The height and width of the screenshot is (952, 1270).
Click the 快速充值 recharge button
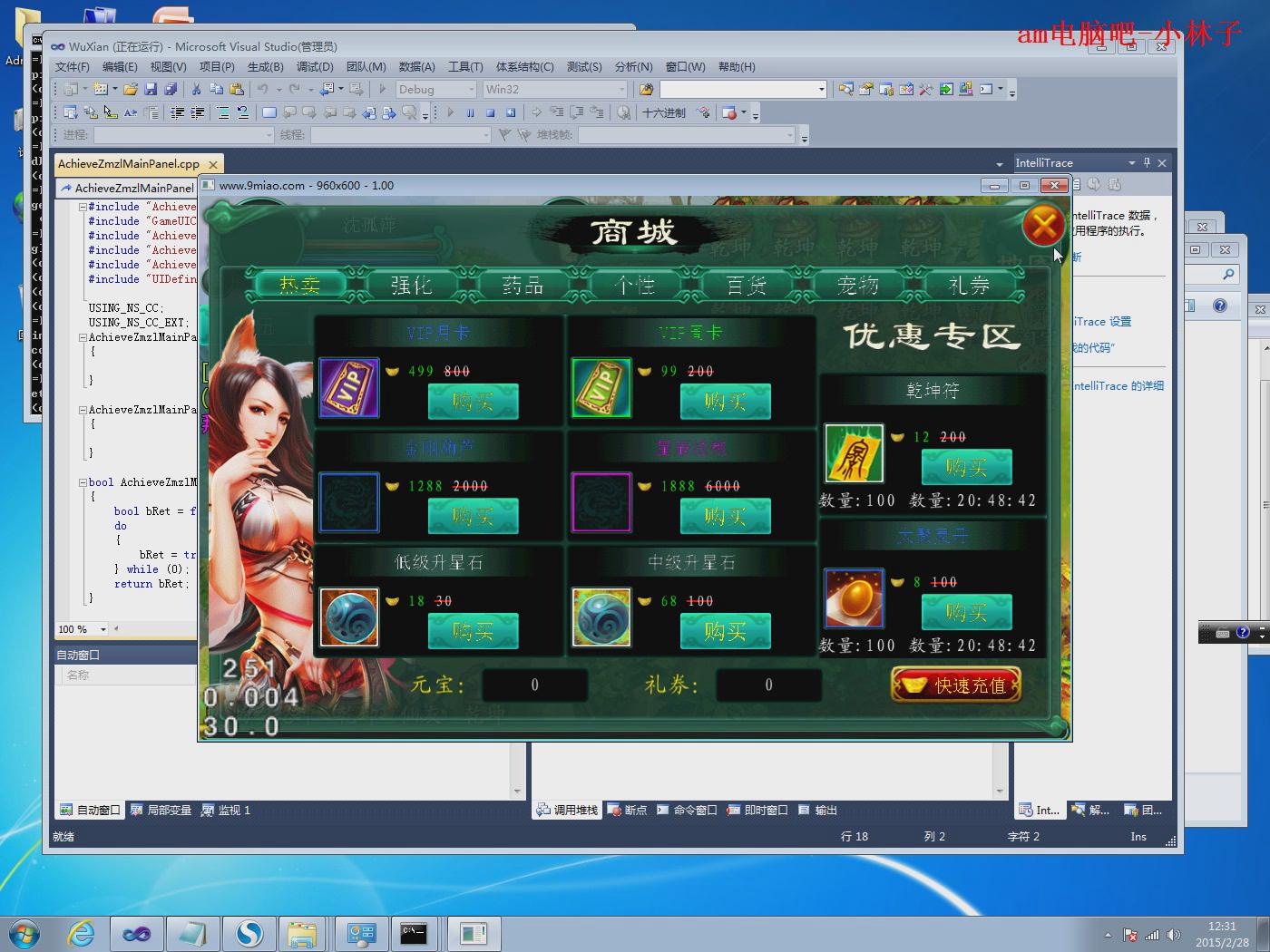click(x=956, y=685)
